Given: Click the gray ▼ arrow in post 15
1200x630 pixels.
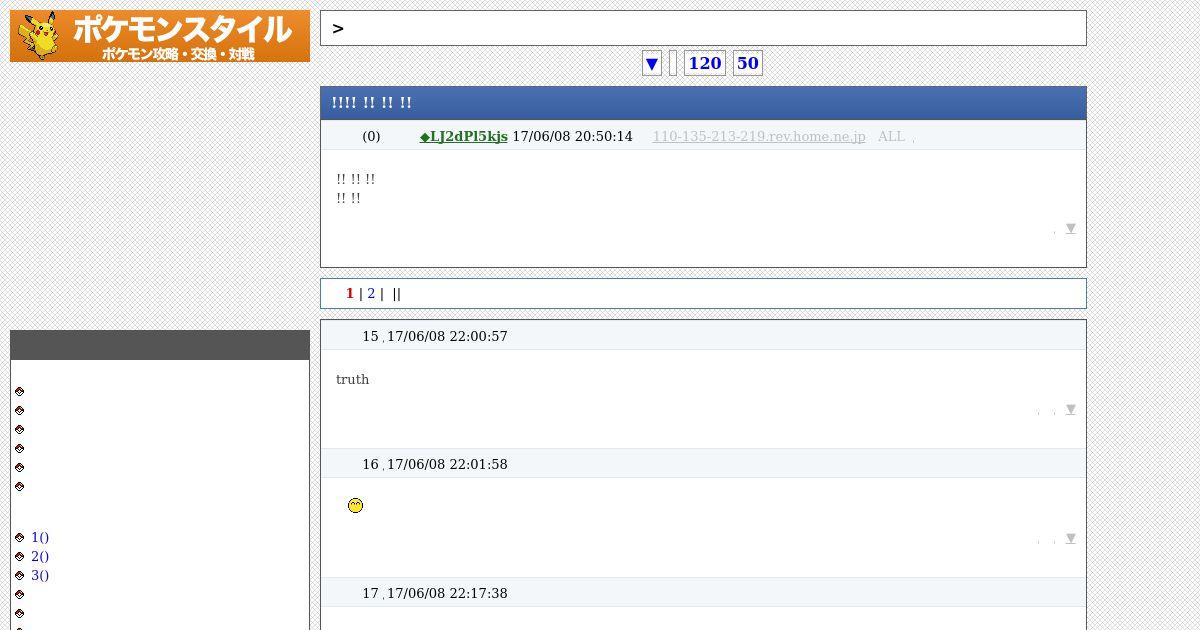Looking at the screenshot, I should pyautogui.click(x=1070, y=410).
